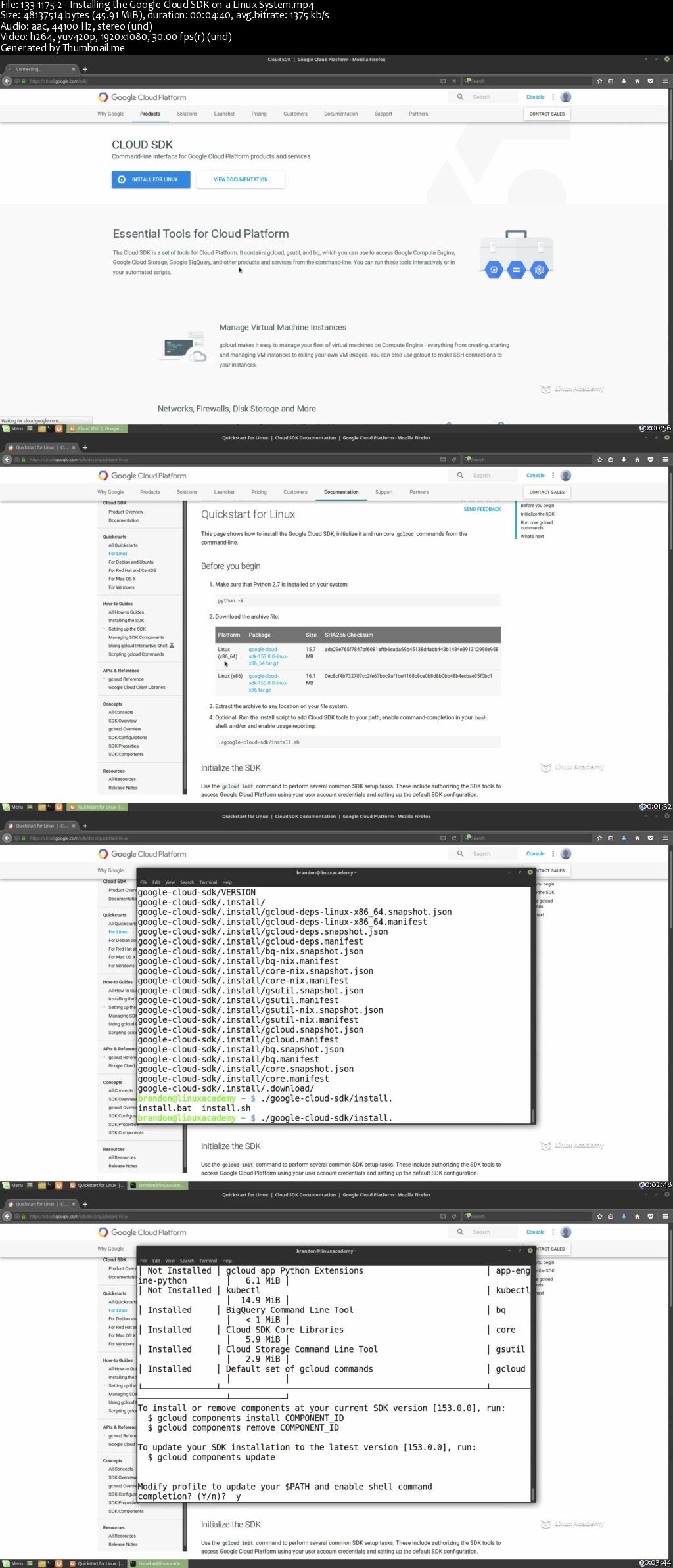Screen dimensions: 673x1568
Task: Click 'gcloud components update' line in the terminal
Action: 211,1457
